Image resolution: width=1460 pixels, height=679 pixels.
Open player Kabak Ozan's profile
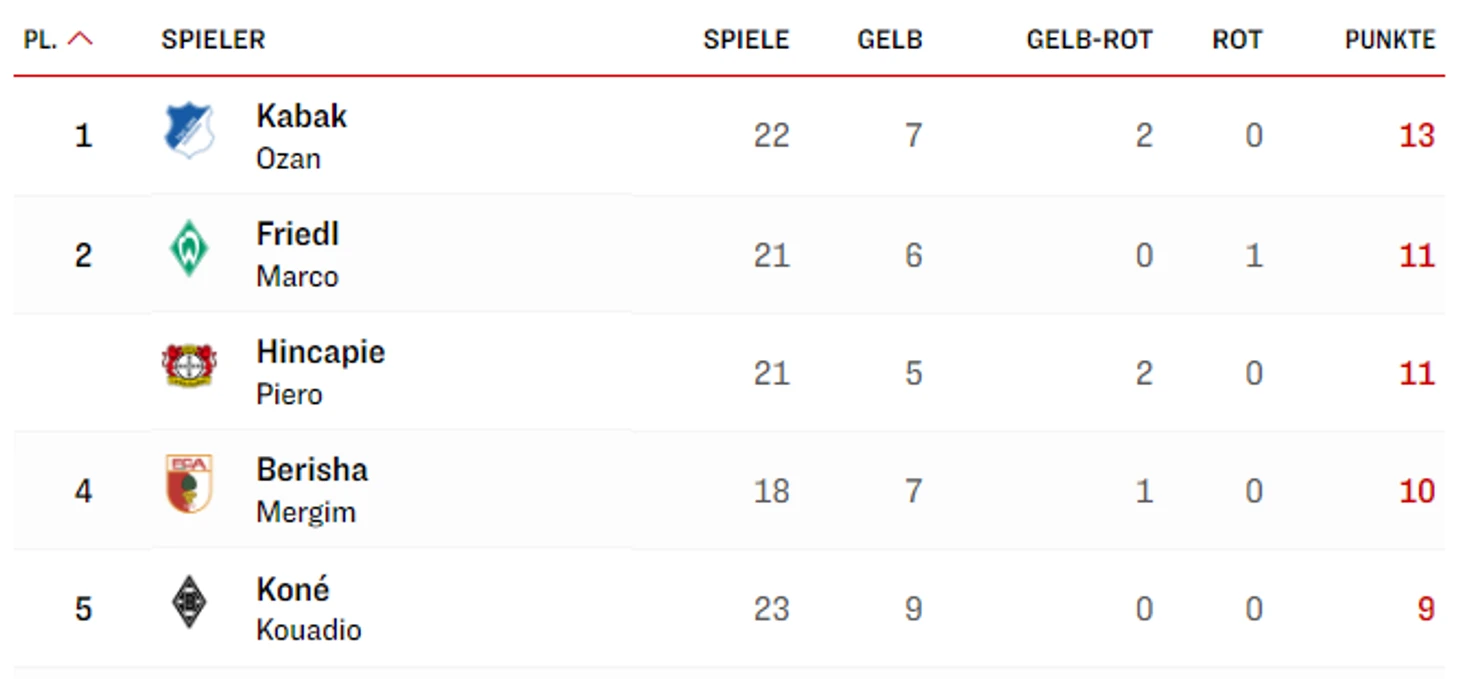301,136
